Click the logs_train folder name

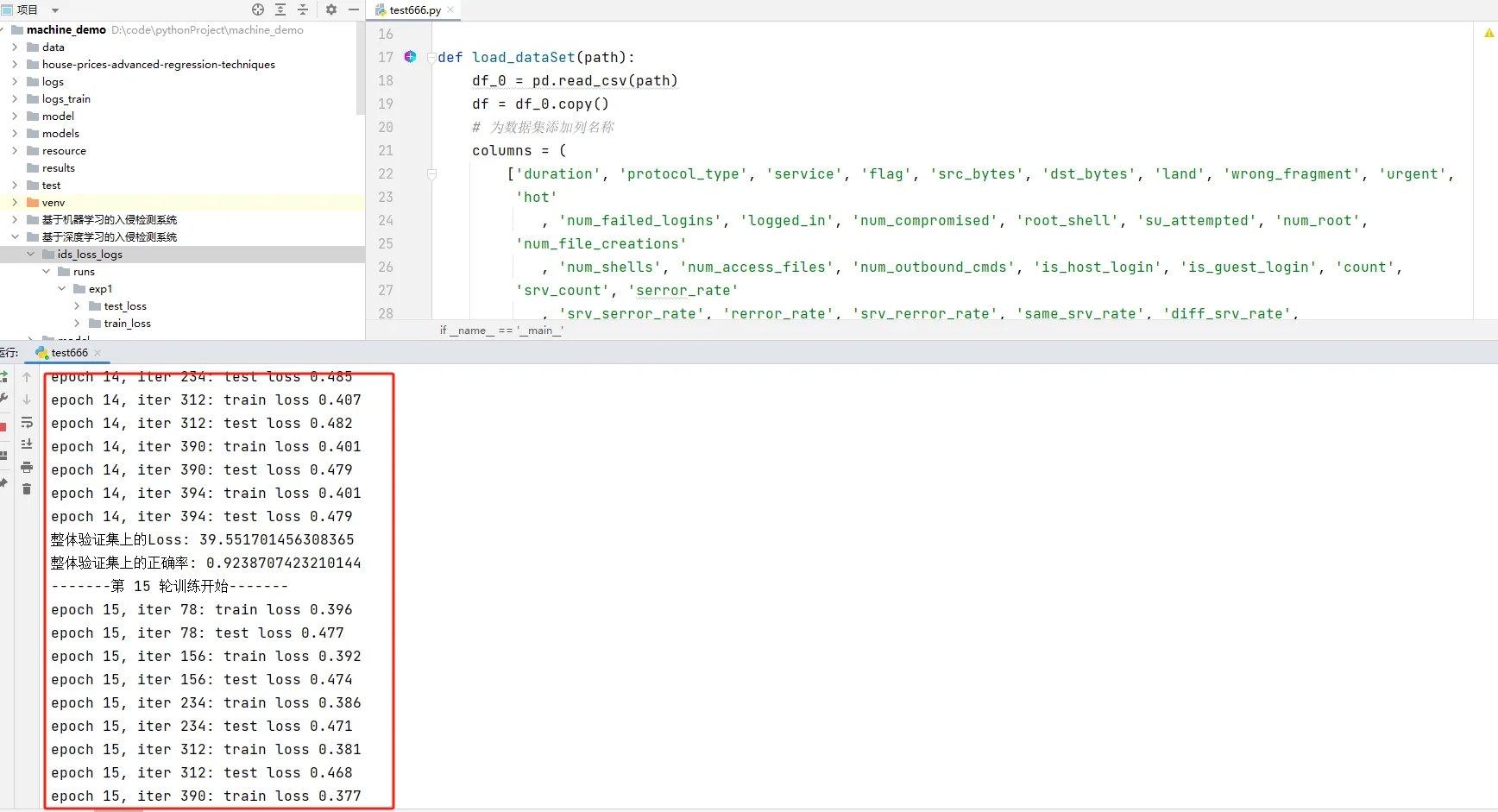coord(66,99)
